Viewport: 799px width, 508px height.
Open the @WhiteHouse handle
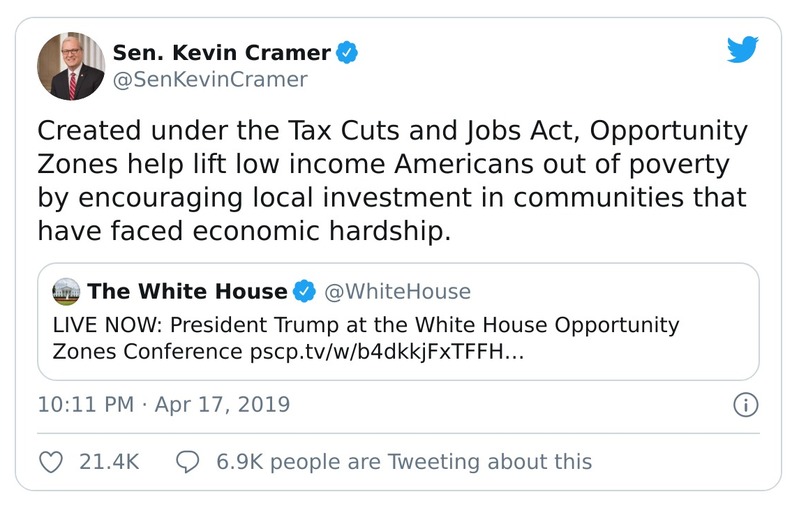point(398,291)
